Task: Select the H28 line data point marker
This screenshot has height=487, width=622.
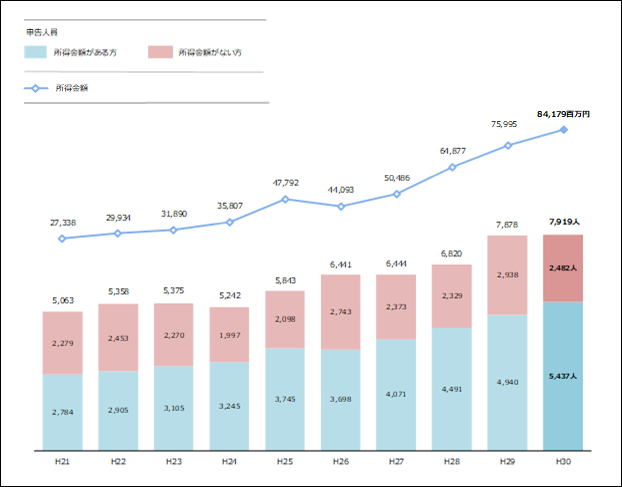Action: [452, 167]
